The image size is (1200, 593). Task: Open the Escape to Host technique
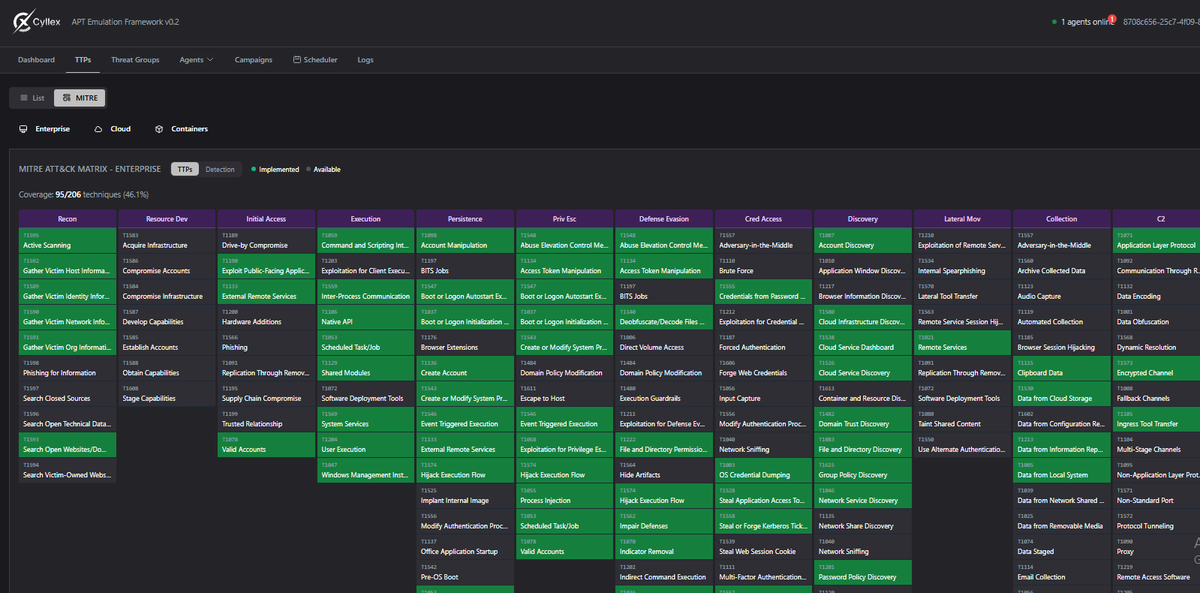pyautogui.click(x=564, y=394)
